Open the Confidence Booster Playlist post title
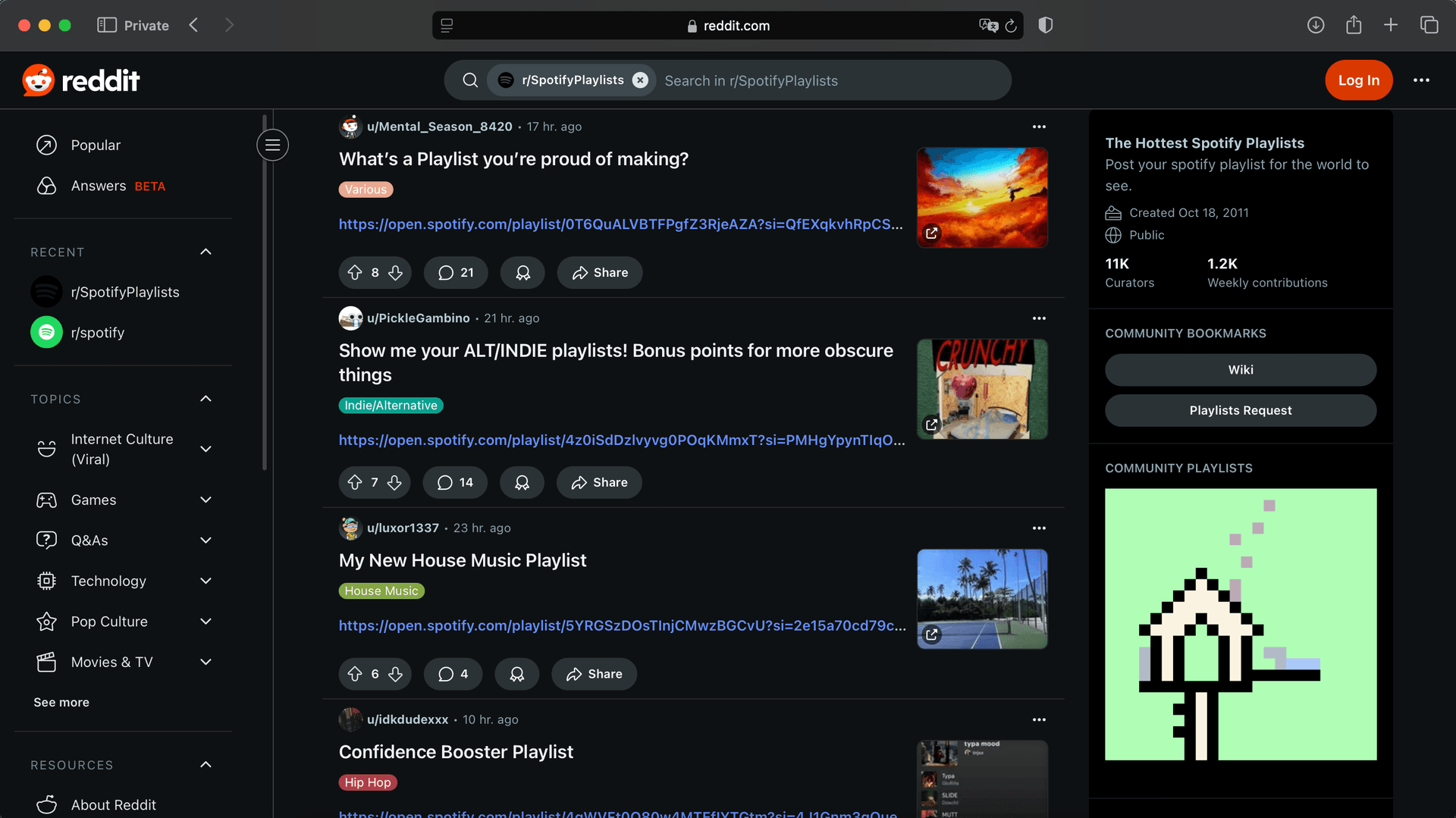1456x818 pixels. (x=456, y=752)
